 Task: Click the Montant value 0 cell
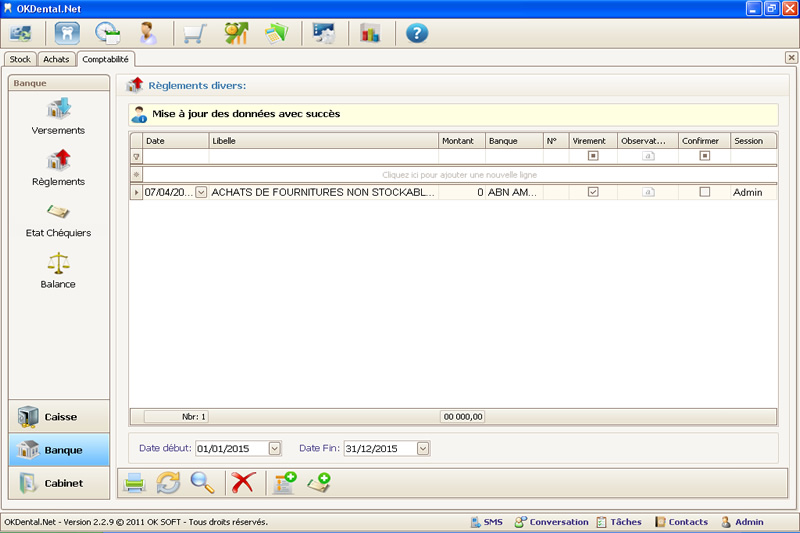tap(462, 192)
